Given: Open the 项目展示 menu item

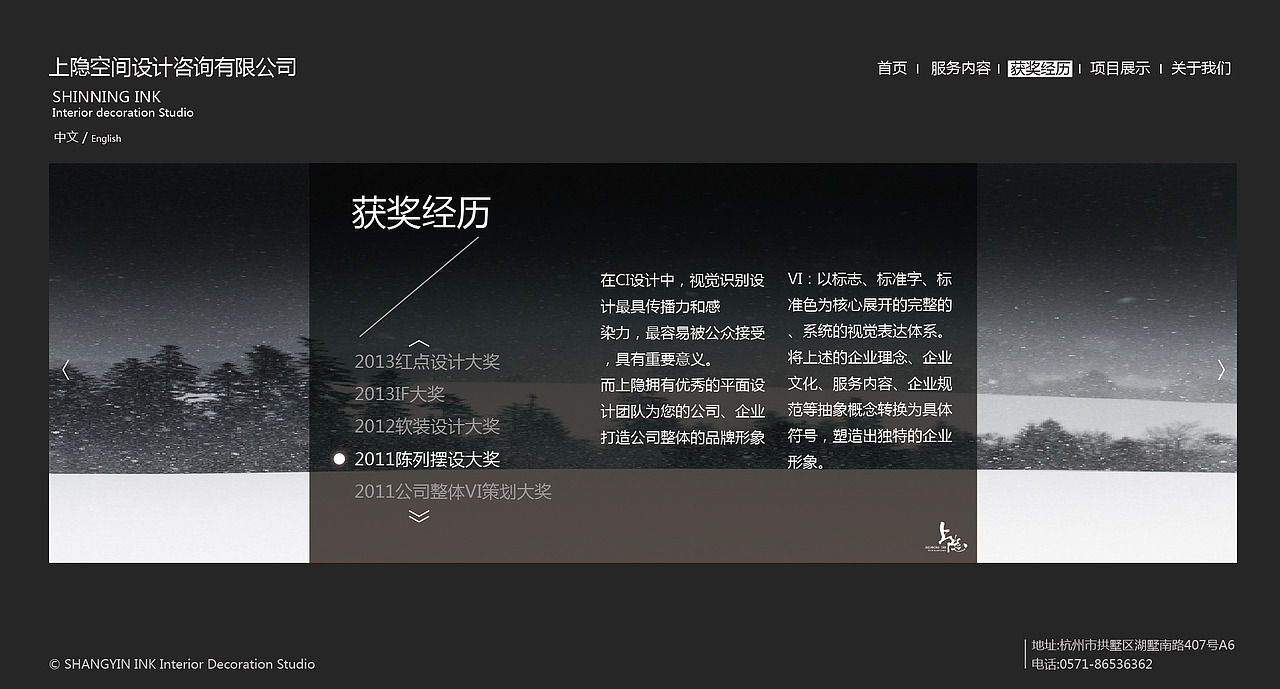Looking at the screenshot, I should pos(1120,68).
